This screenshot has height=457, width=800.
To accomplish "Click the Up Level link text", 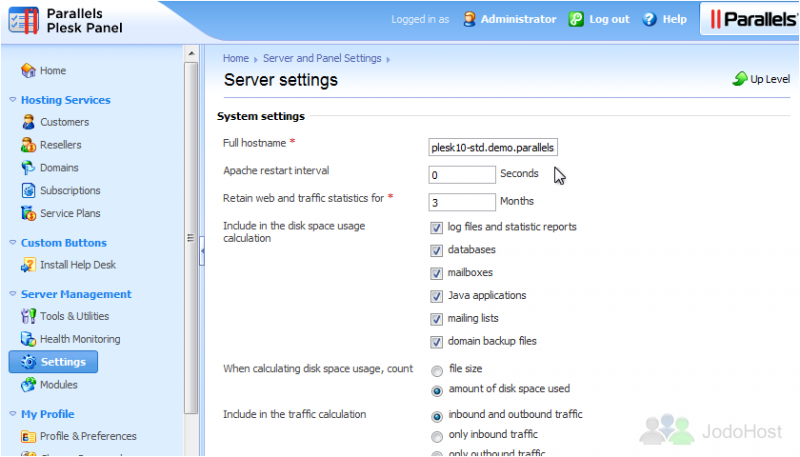I will tap(770, 79).
